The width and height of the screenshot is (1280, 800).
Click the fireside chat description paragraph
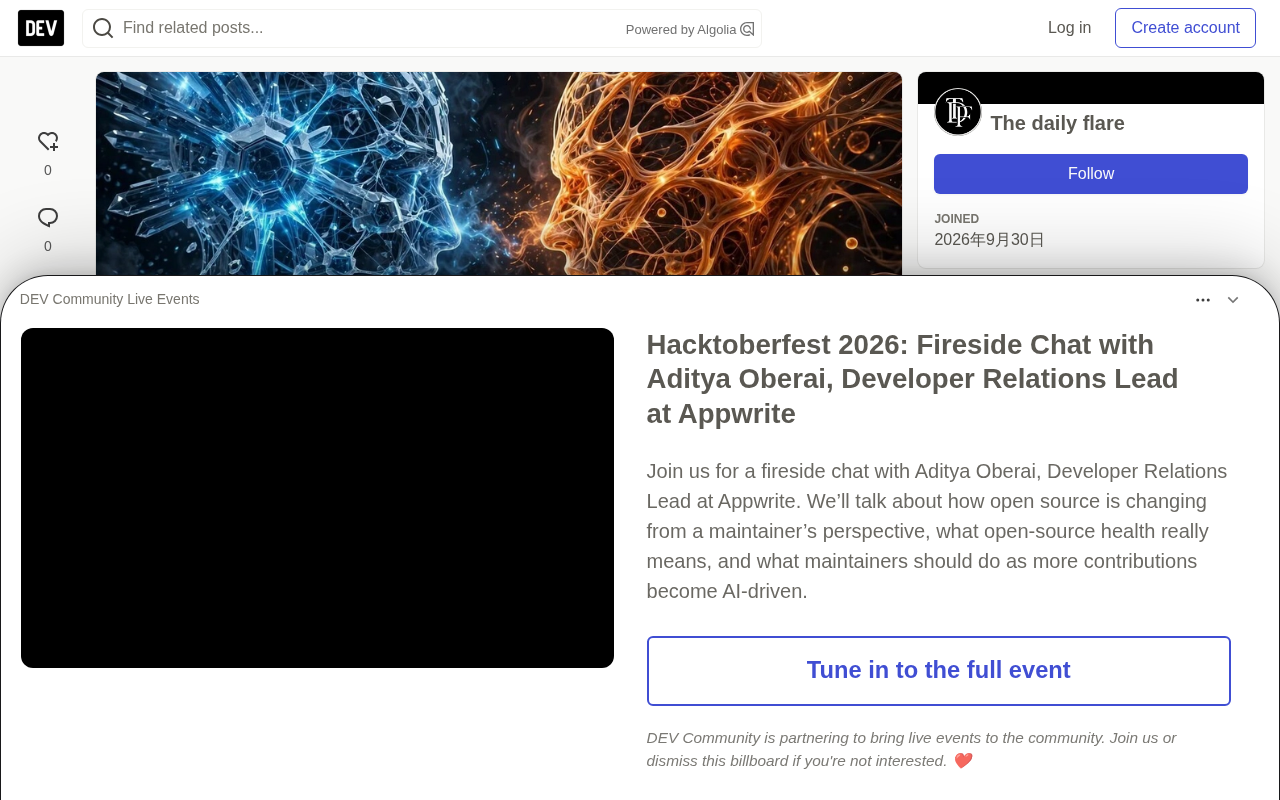coord(937,531)
